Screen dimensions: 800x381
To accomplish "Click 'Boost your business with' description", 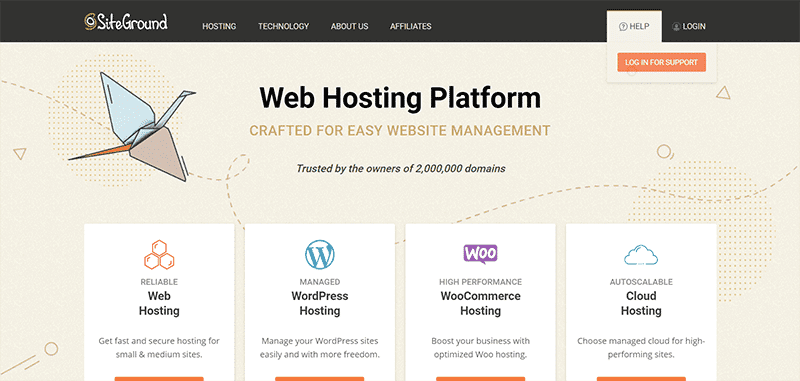I will pyautogui.click(x=480, y=347).
